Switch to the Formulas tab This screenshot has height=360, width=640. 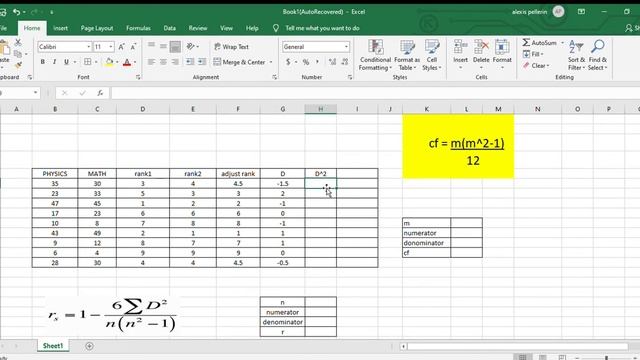[x=138, y=28]
